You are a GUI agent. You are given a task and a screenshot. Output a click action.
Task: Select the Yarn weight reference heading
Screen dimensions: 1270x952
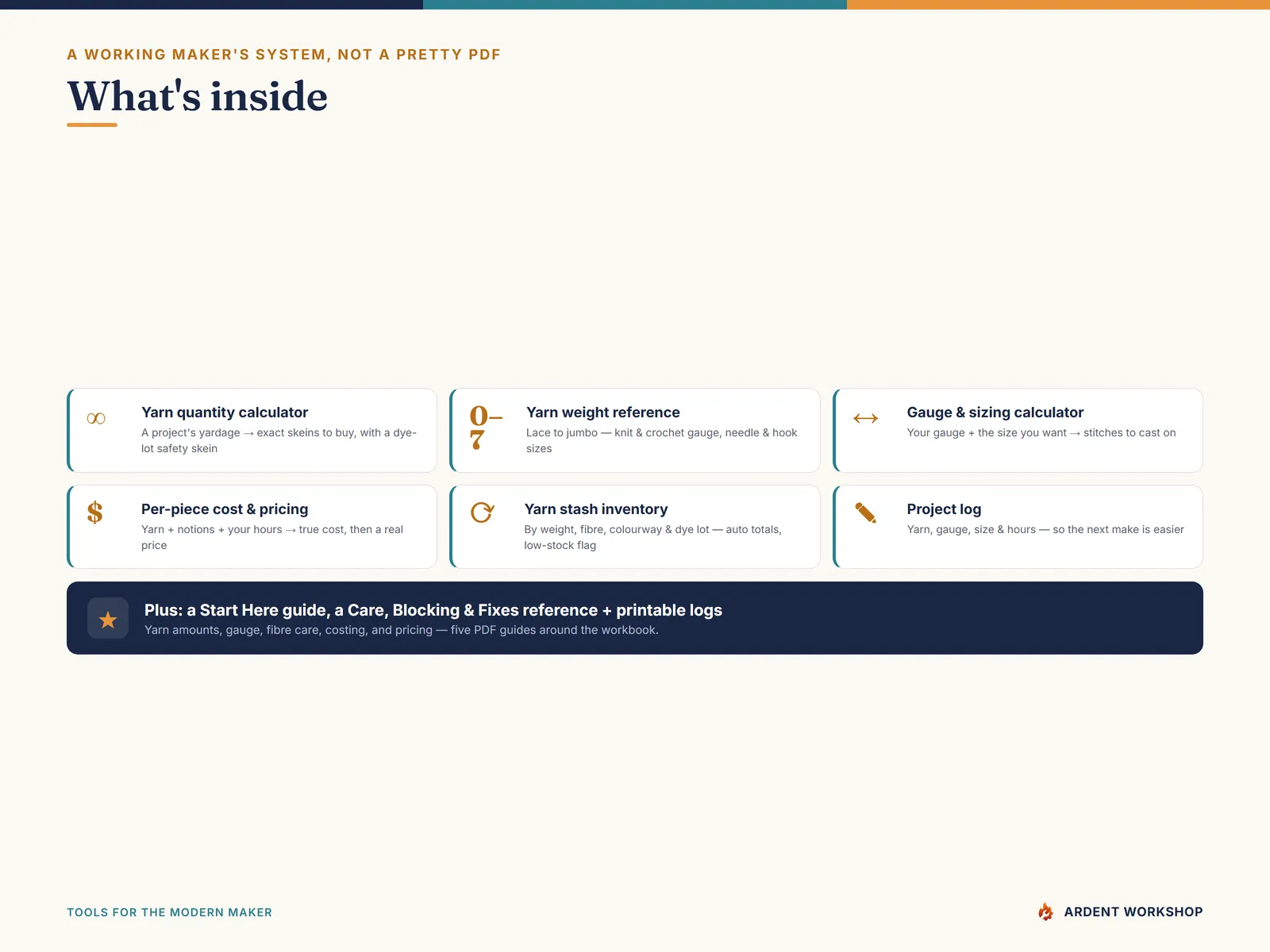(x=603, y=413)
